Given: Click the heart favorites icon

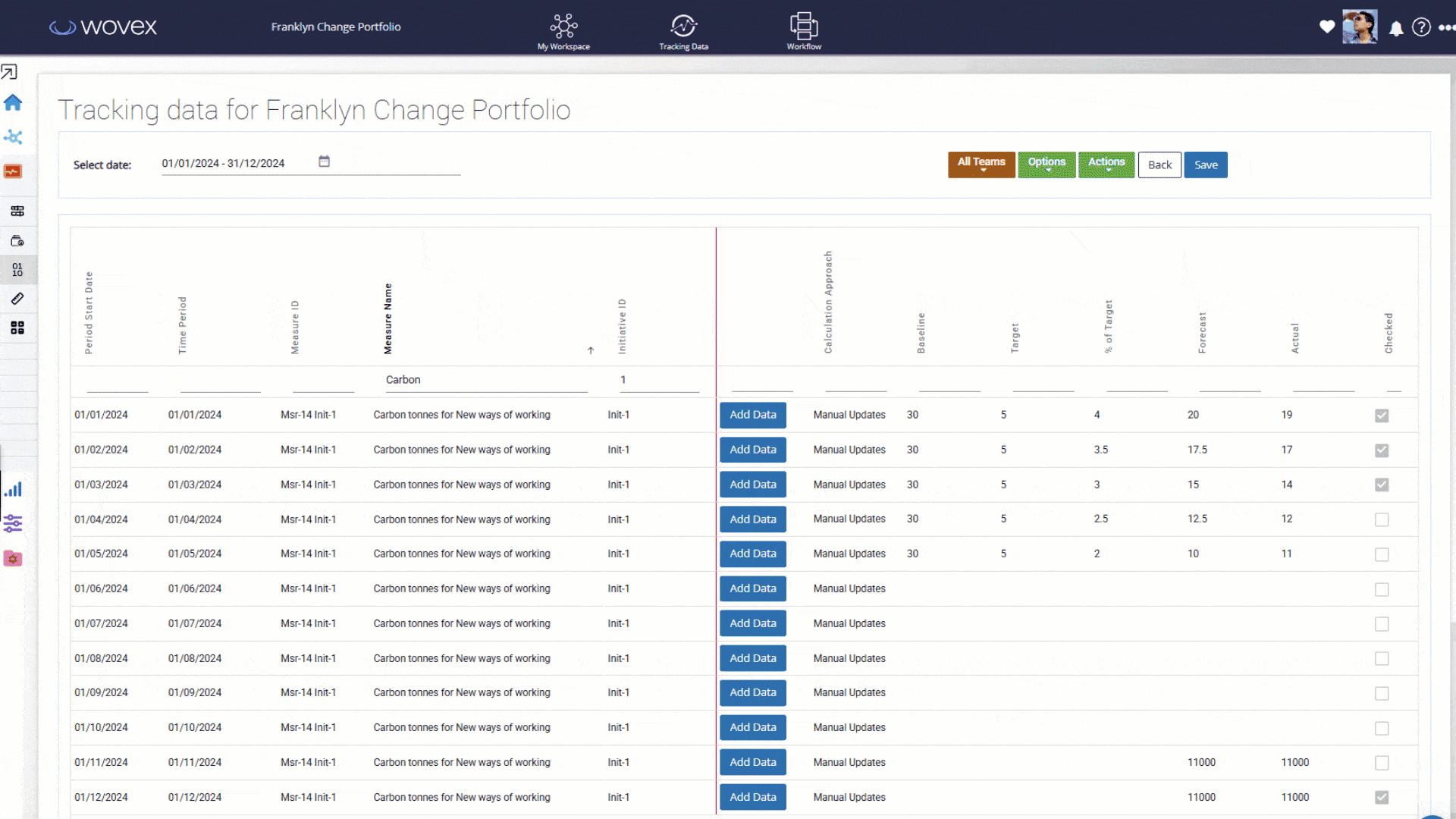Looking at the screenshot, I should click(x=1327, y=27).
